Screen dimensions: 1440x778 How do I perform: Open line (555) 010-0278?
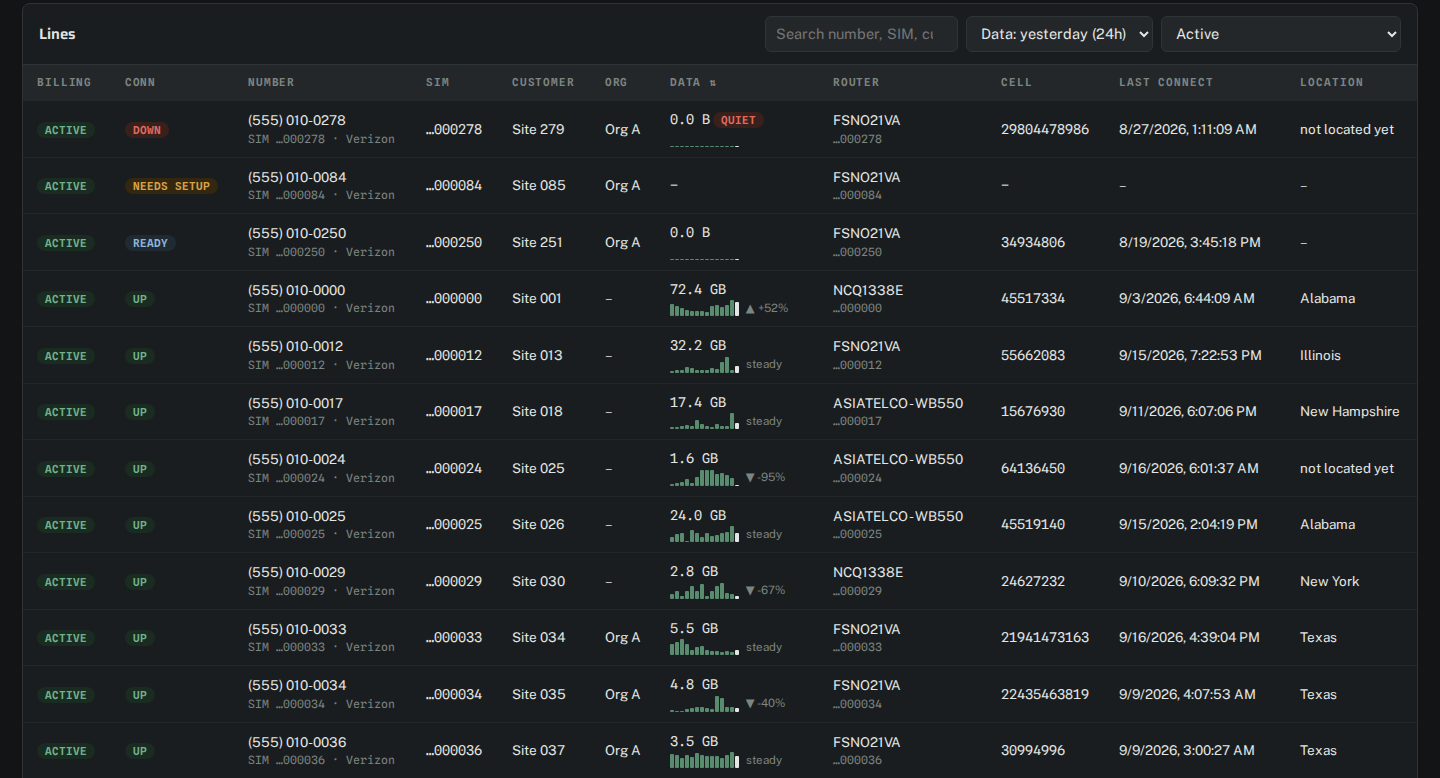tap(297, 120)
